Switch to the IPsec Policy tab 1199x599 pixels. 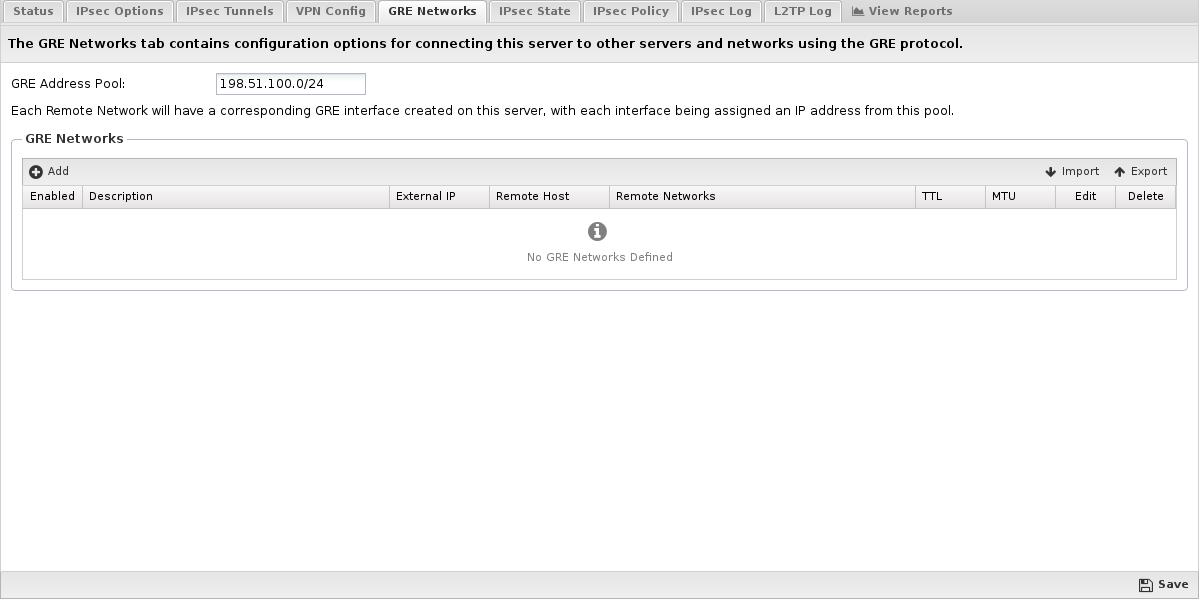coord(631,12)
